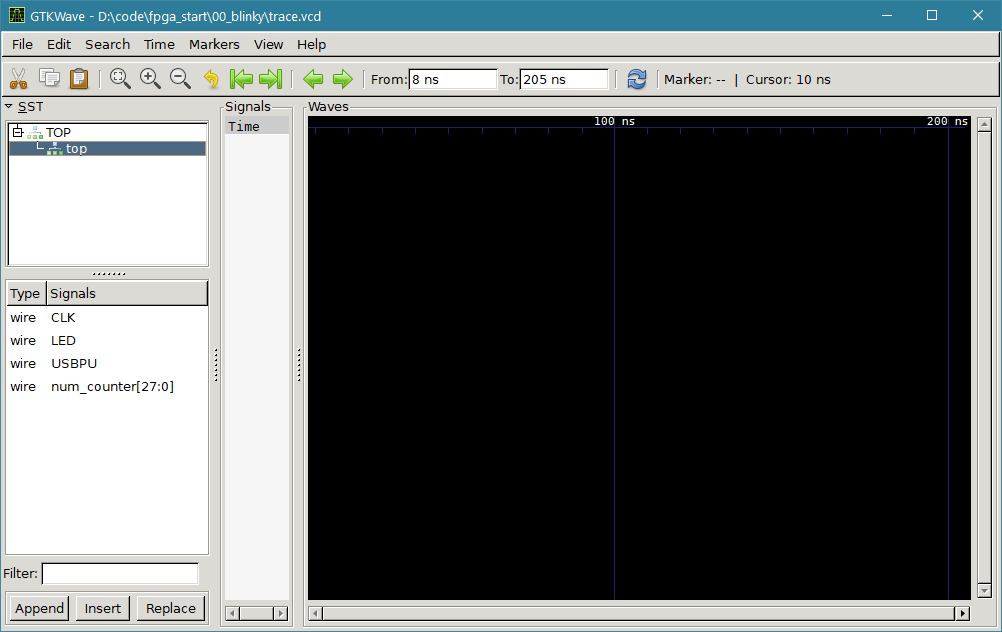Click the Append button

pos(39,608)
